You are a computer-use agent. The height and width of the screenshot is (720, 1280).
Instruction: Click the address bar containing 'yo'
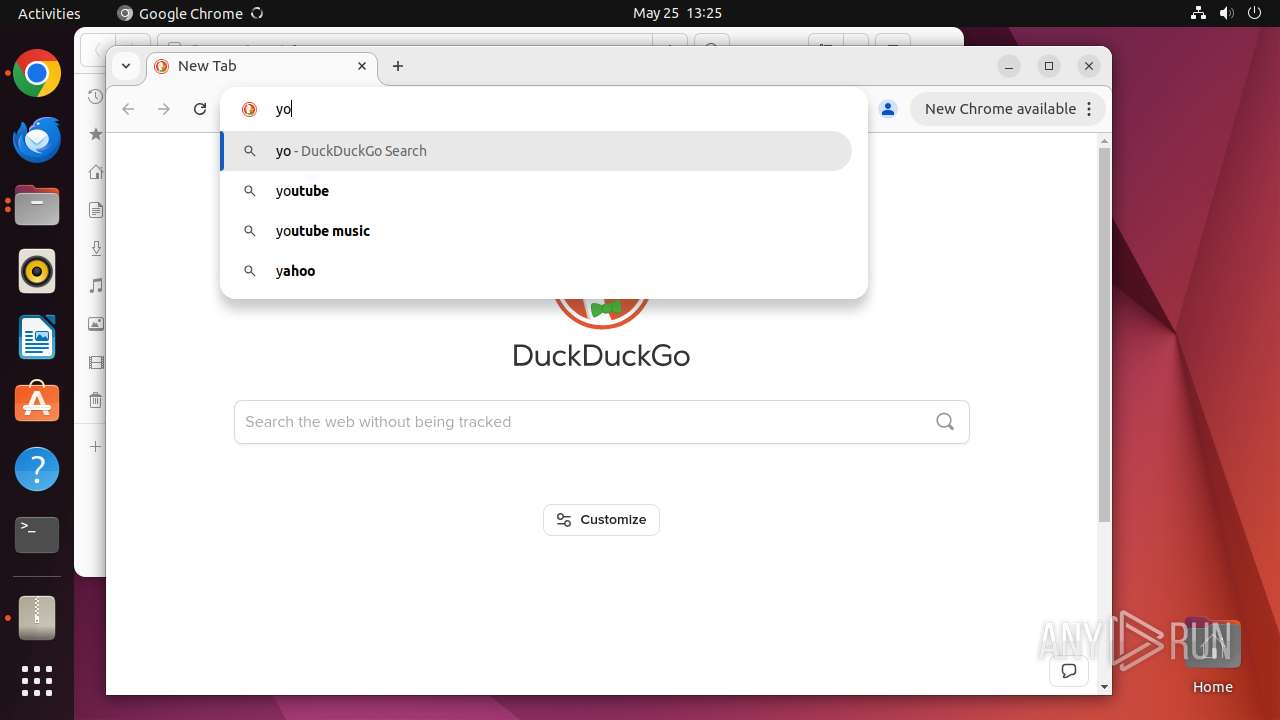click(x=543, y=109)
